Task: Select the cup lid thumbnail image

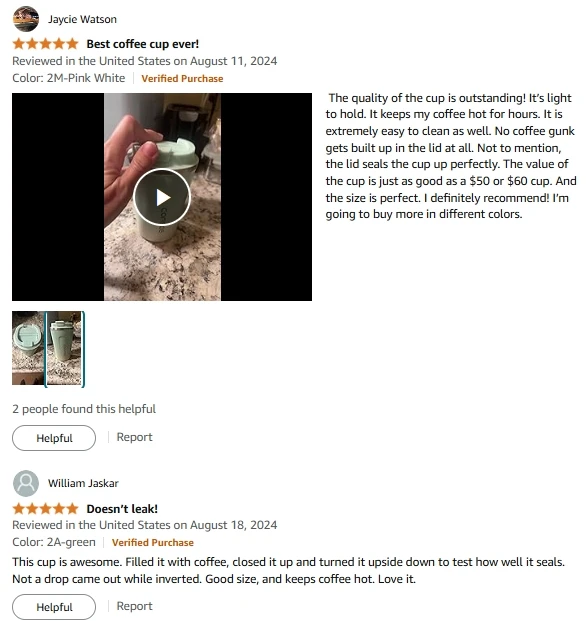Action: click(28, 348)
